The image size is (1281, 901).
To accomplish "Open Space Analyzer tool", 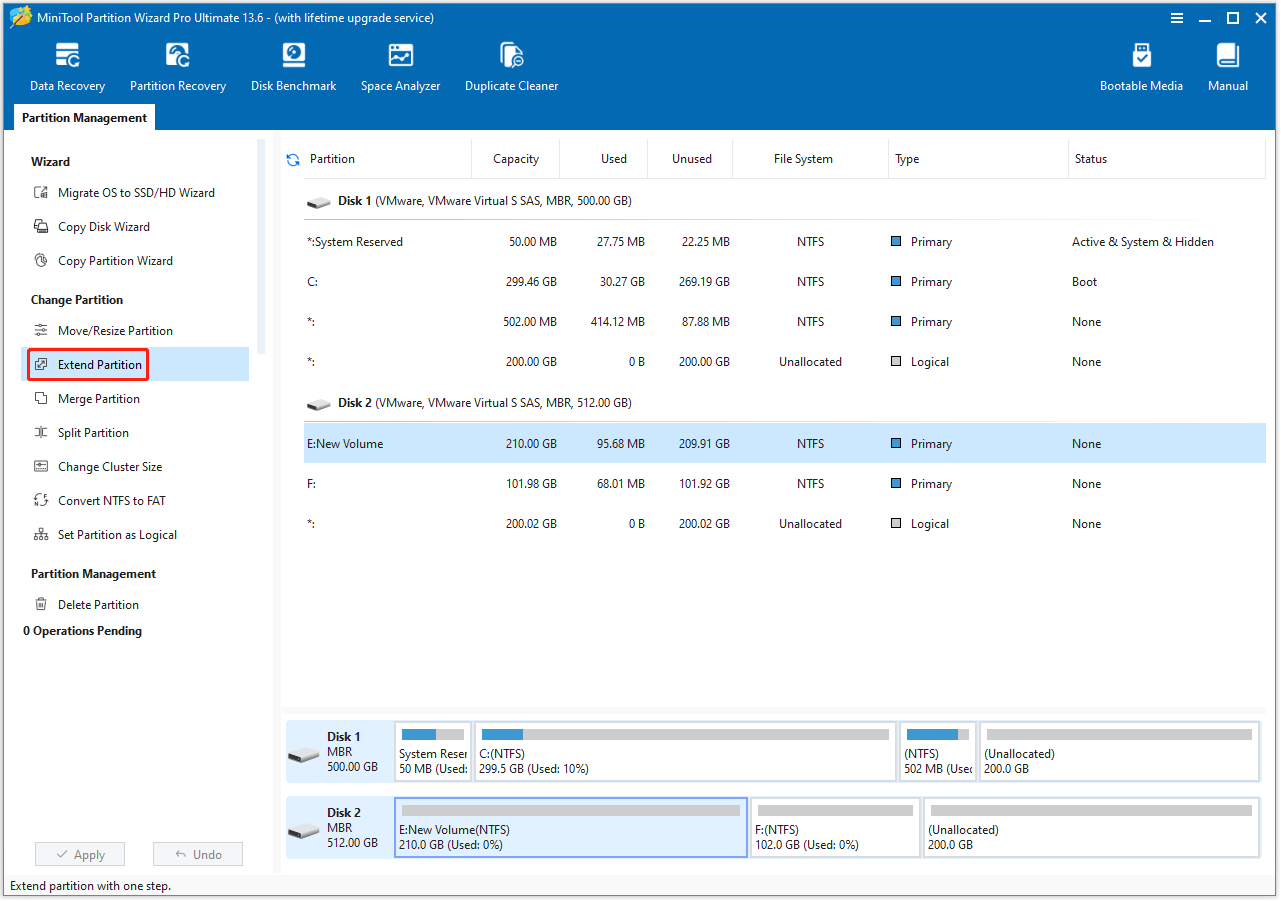I will [x=401, y=67].
